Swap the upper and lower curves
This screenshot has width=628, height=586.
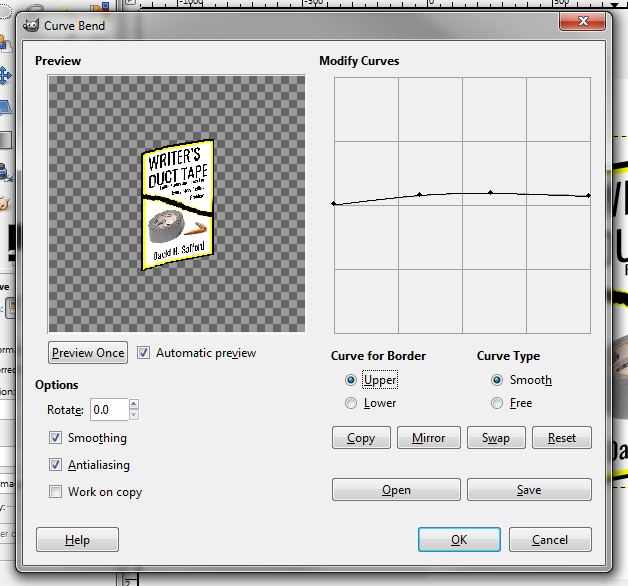tap(495, 438)
